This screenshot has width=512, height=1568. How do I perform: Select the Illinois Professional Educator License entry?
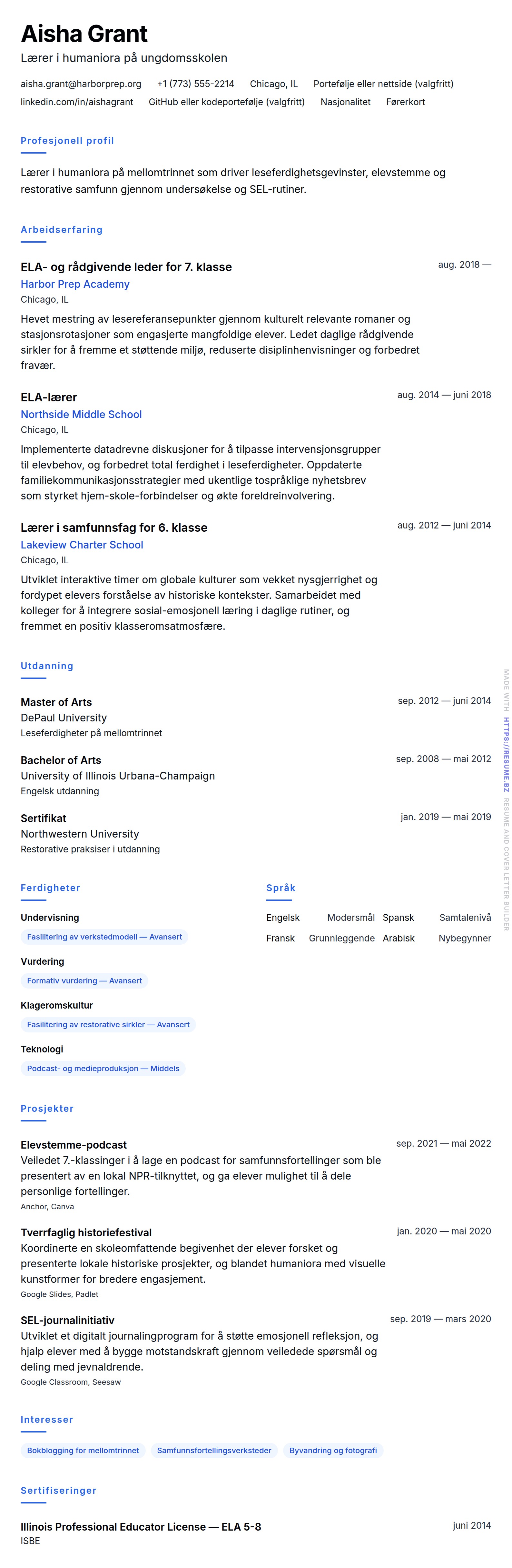(141, 1527)
